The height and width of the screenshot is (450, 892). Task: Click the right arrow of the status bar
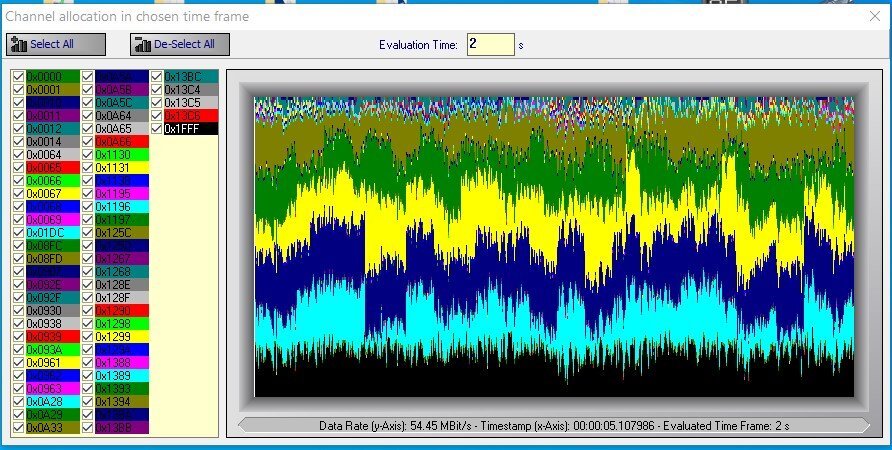[863, 425]
